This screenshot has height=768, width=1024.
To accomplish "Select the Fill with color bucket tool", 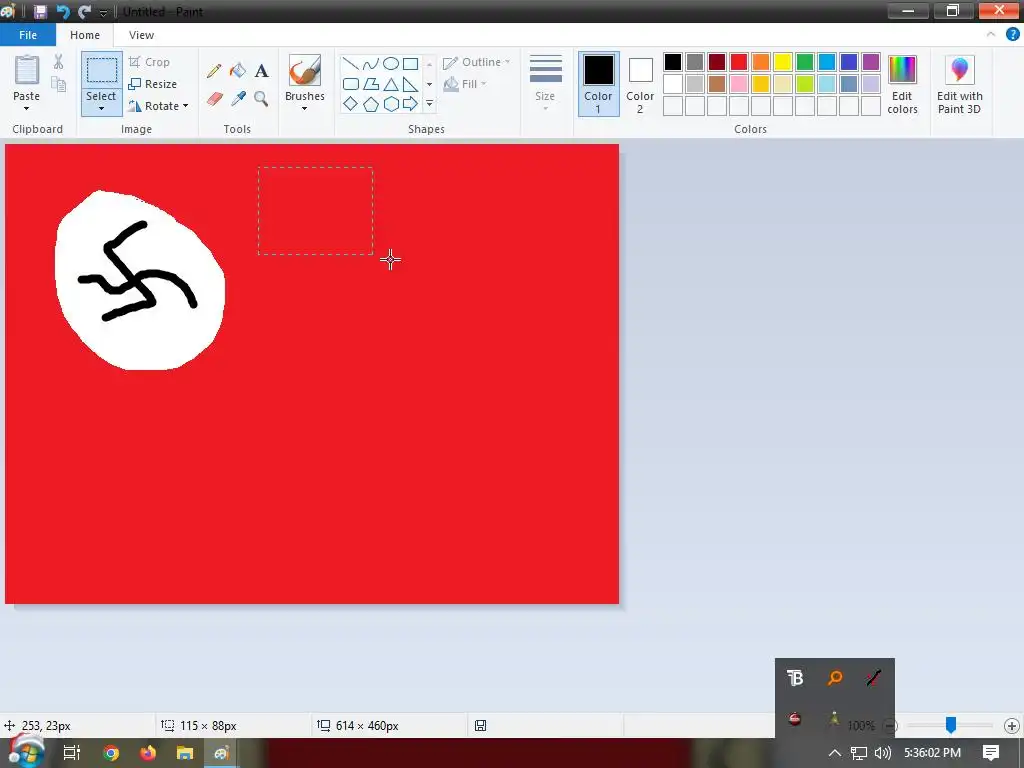I will pos(238,71).
